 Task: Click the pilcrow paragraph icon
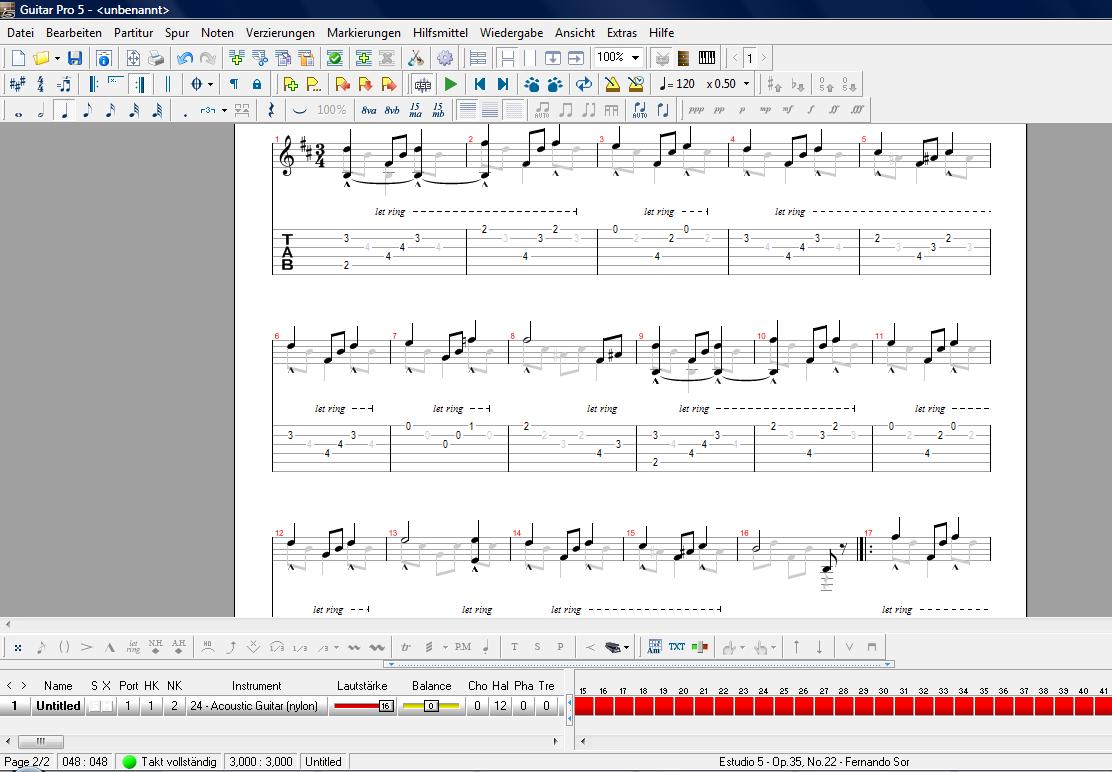233,84
